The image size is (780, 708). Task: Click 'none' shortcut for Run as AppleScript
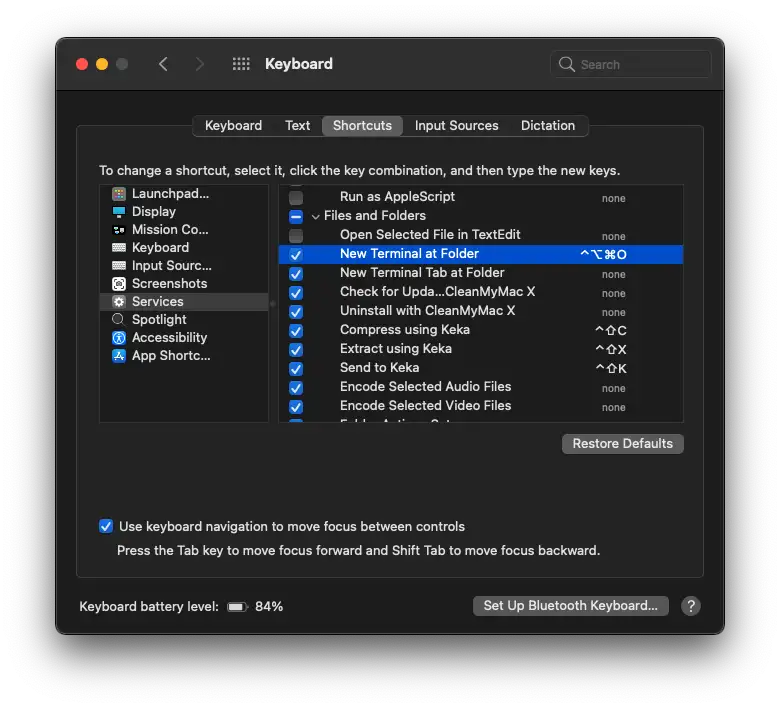pos(613,198)
